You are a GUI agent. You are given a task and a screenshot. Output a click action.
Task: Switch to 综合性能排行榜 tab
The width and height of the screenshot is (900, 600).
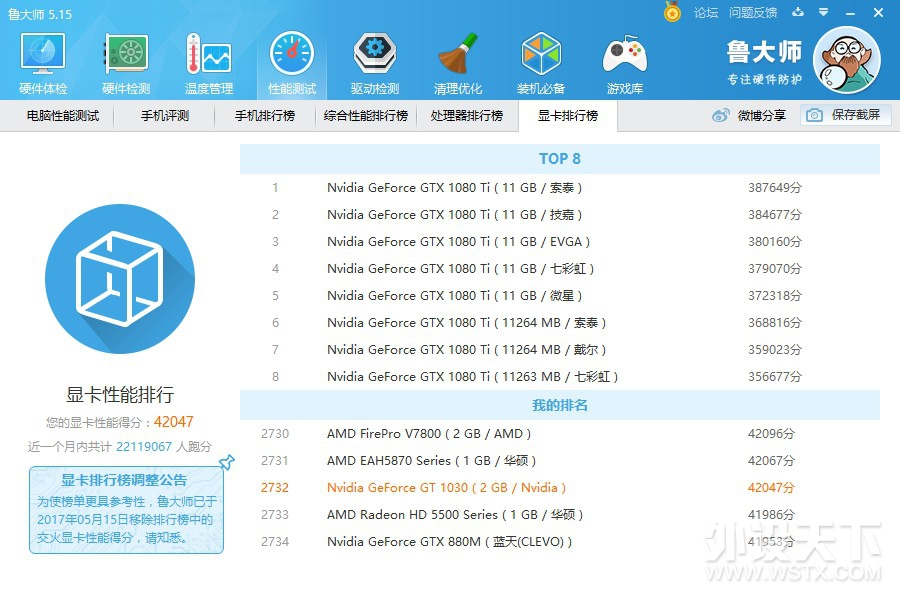(x=366, y=115)
